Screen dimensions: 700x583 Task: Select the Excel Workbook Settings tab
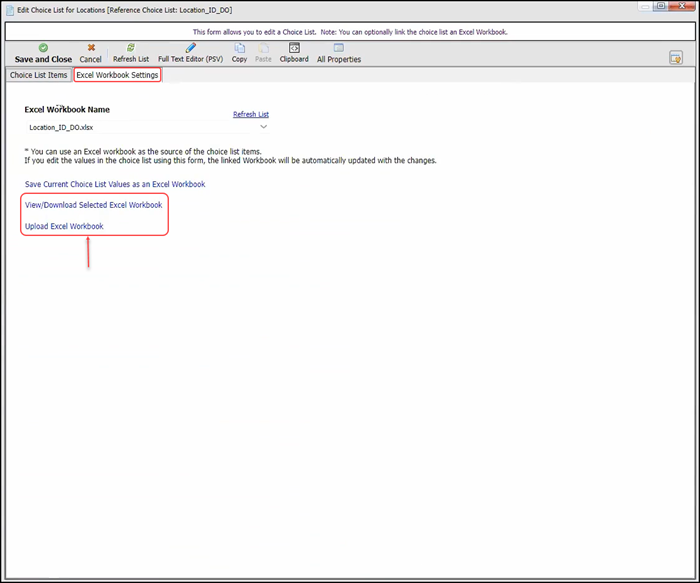click(x=117, y=75)
